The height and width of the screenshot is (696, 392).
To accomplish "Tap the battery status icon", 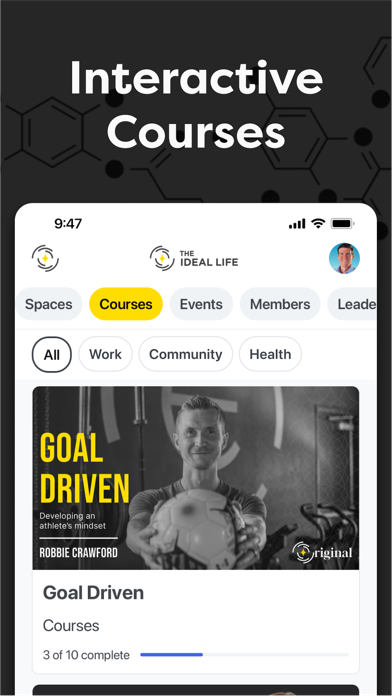I will (x=342, y=223).
